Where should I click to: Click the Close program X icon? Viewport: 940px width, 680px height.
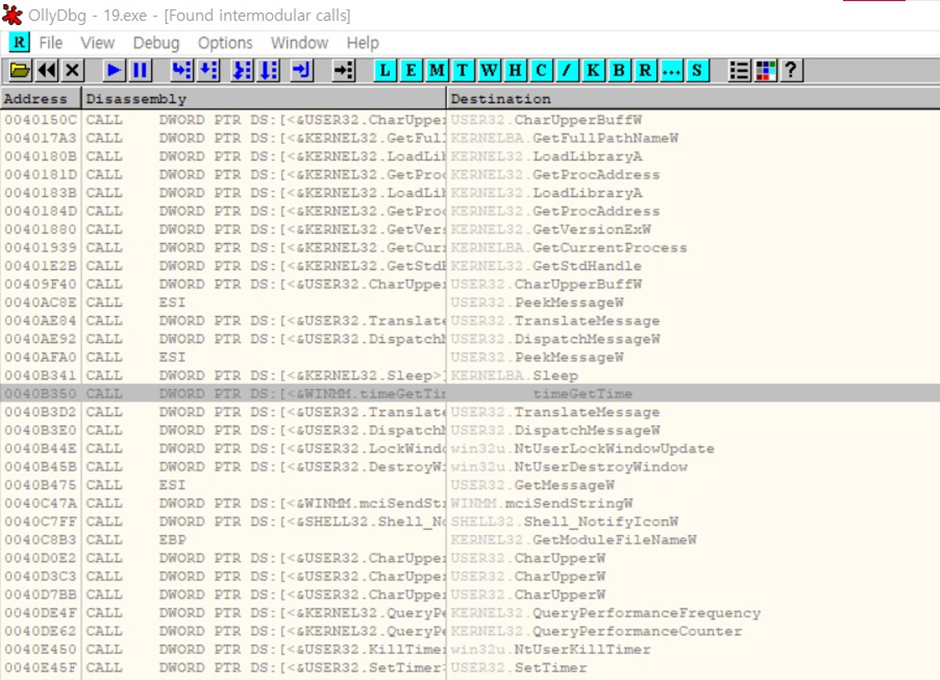73,71
